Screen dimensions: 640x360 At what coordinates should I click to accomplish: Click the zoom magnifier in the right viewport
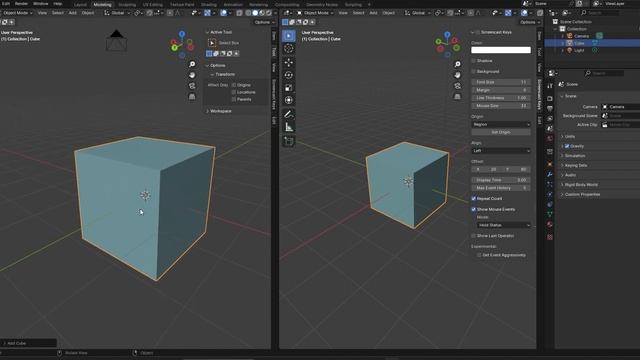tap(458, 64)
